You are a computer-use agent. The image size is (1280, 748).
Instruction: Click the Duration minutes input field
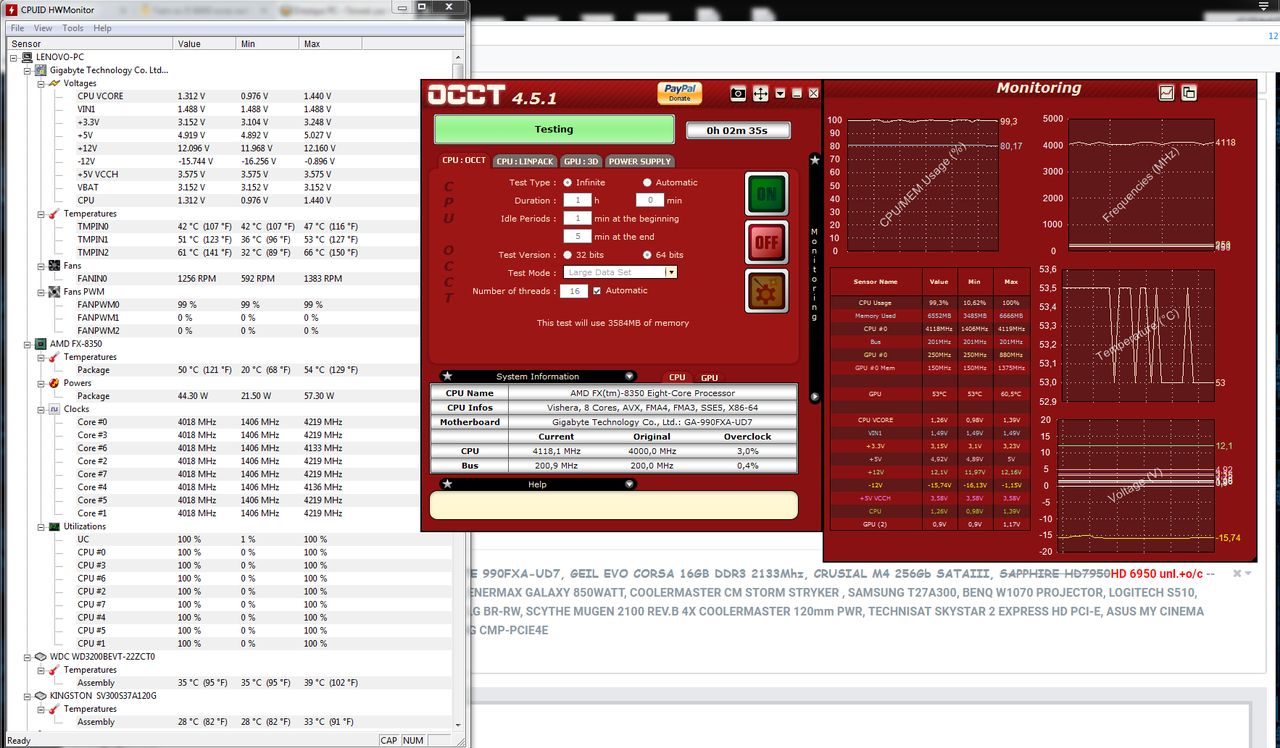point(650,200)
